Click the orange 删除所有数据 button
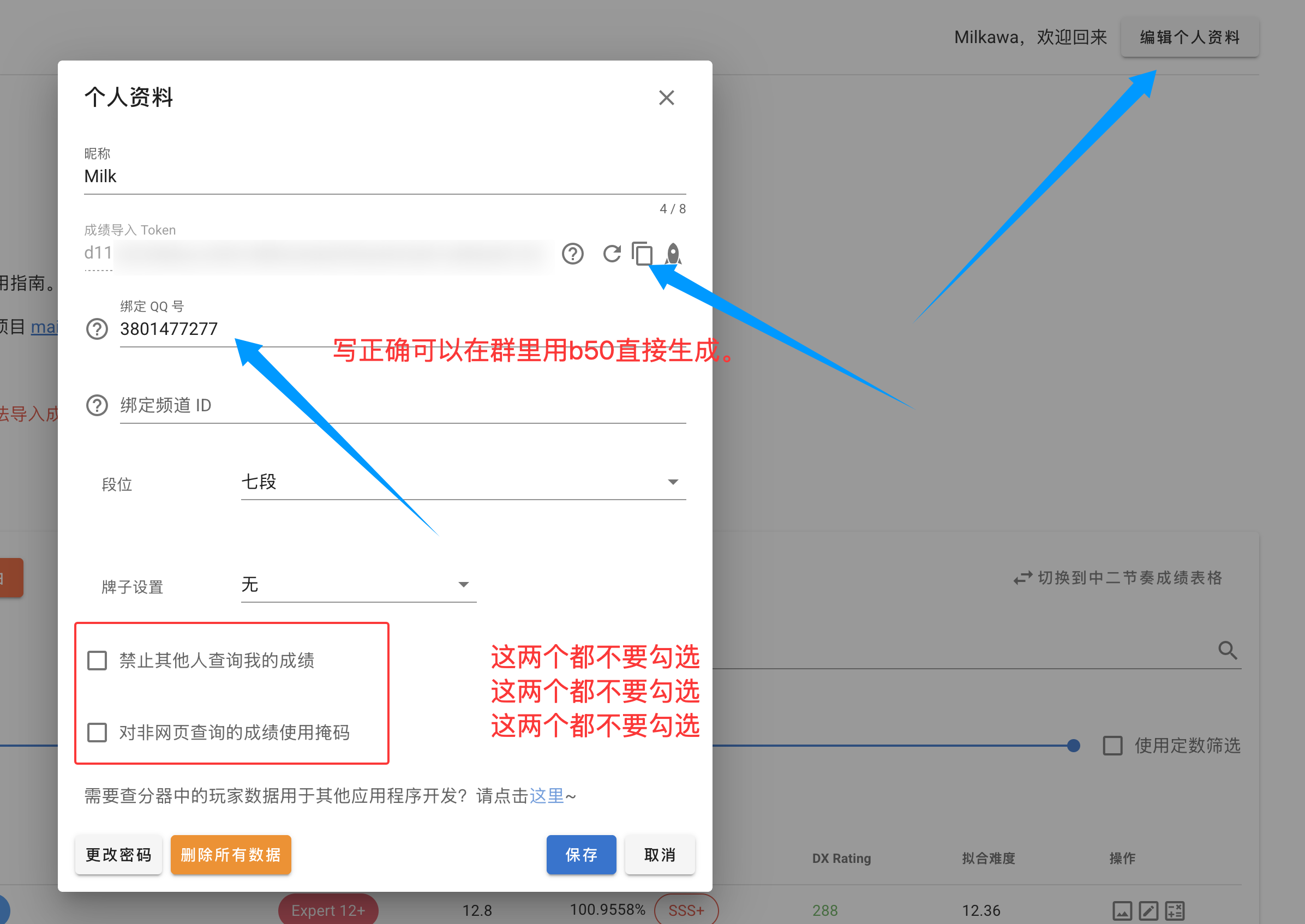 point(230,855)
